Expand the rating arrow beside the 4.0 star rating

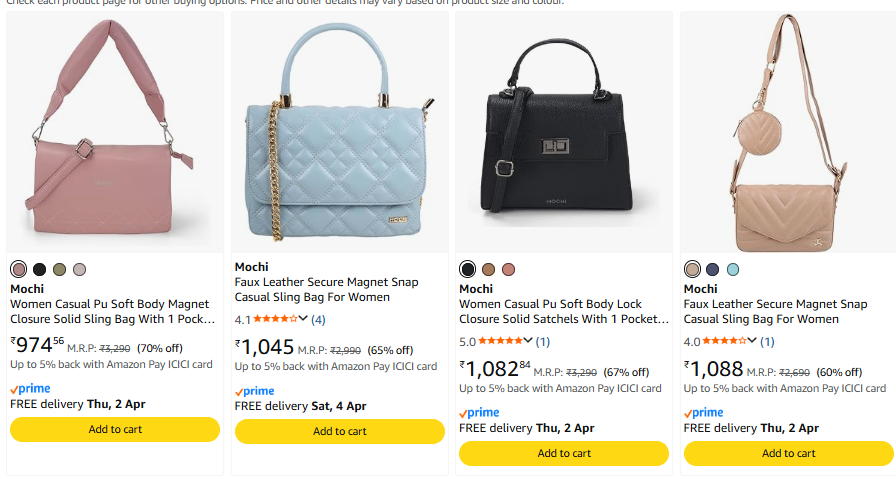click(x=752, y=341)
